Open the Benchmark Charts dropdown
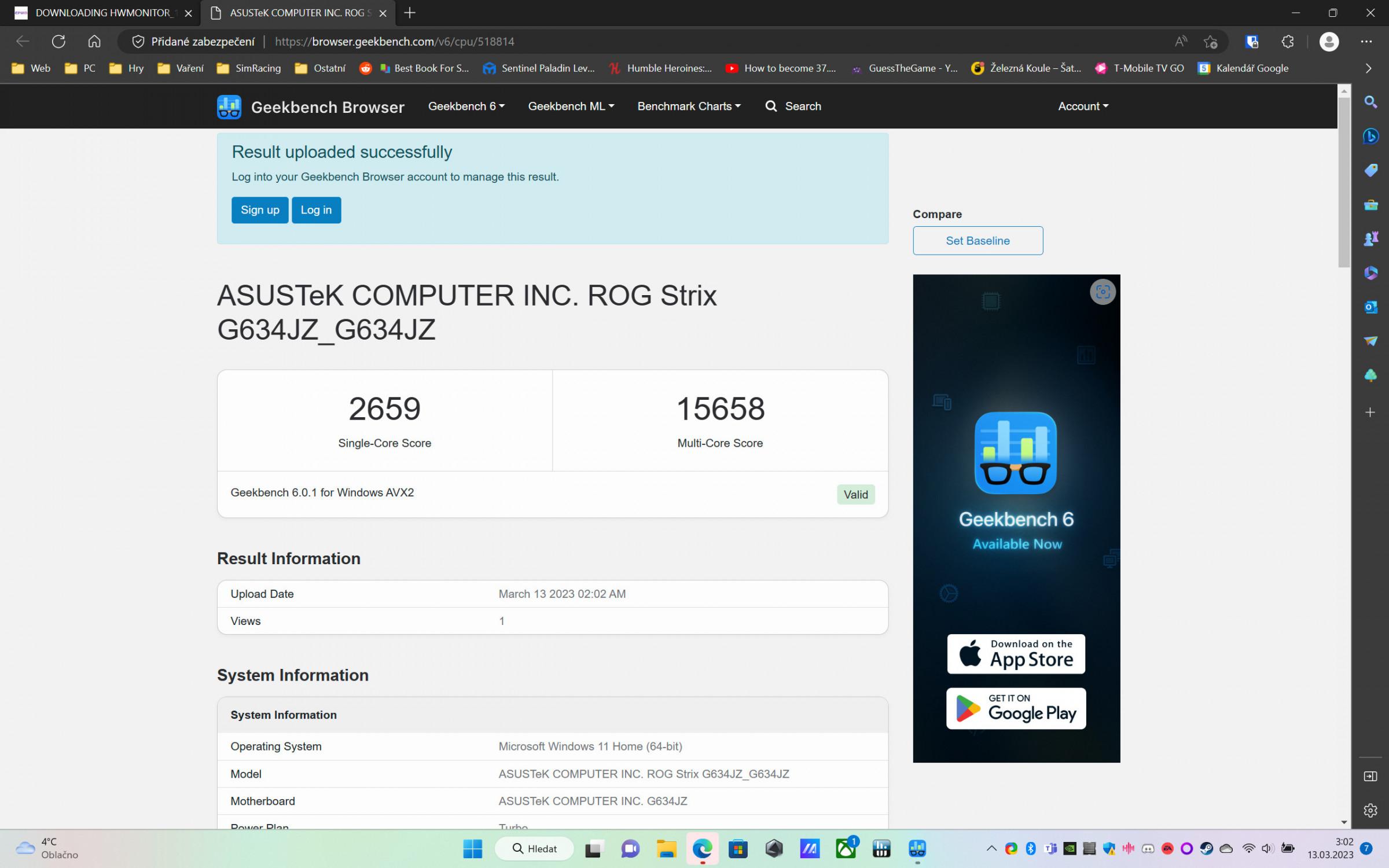This screenshot has width=1389, height=868. [689, 106]
